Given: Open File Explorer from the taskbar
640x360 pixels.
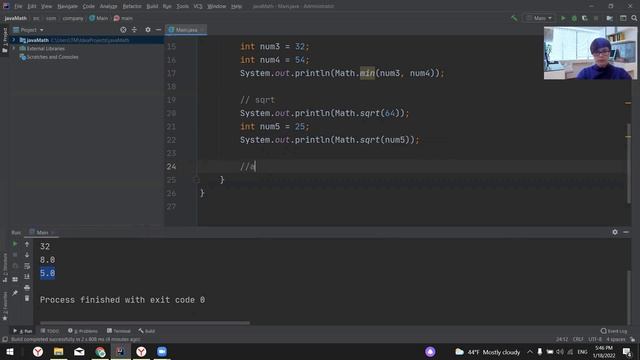Looking at the screenshot, I should 58,352.
